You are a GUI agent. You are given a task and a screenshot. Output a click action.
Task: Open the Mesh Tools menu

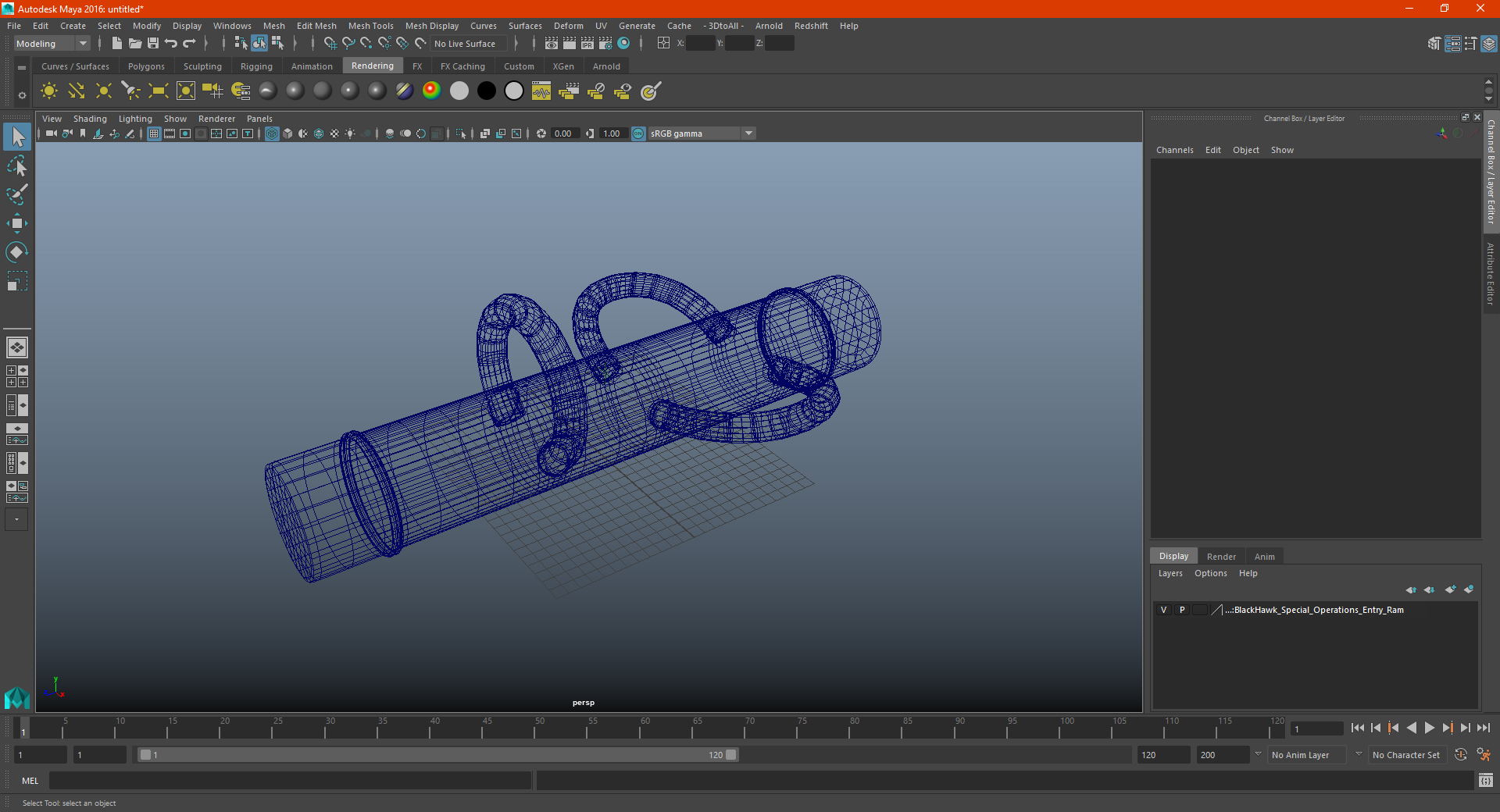370,26
